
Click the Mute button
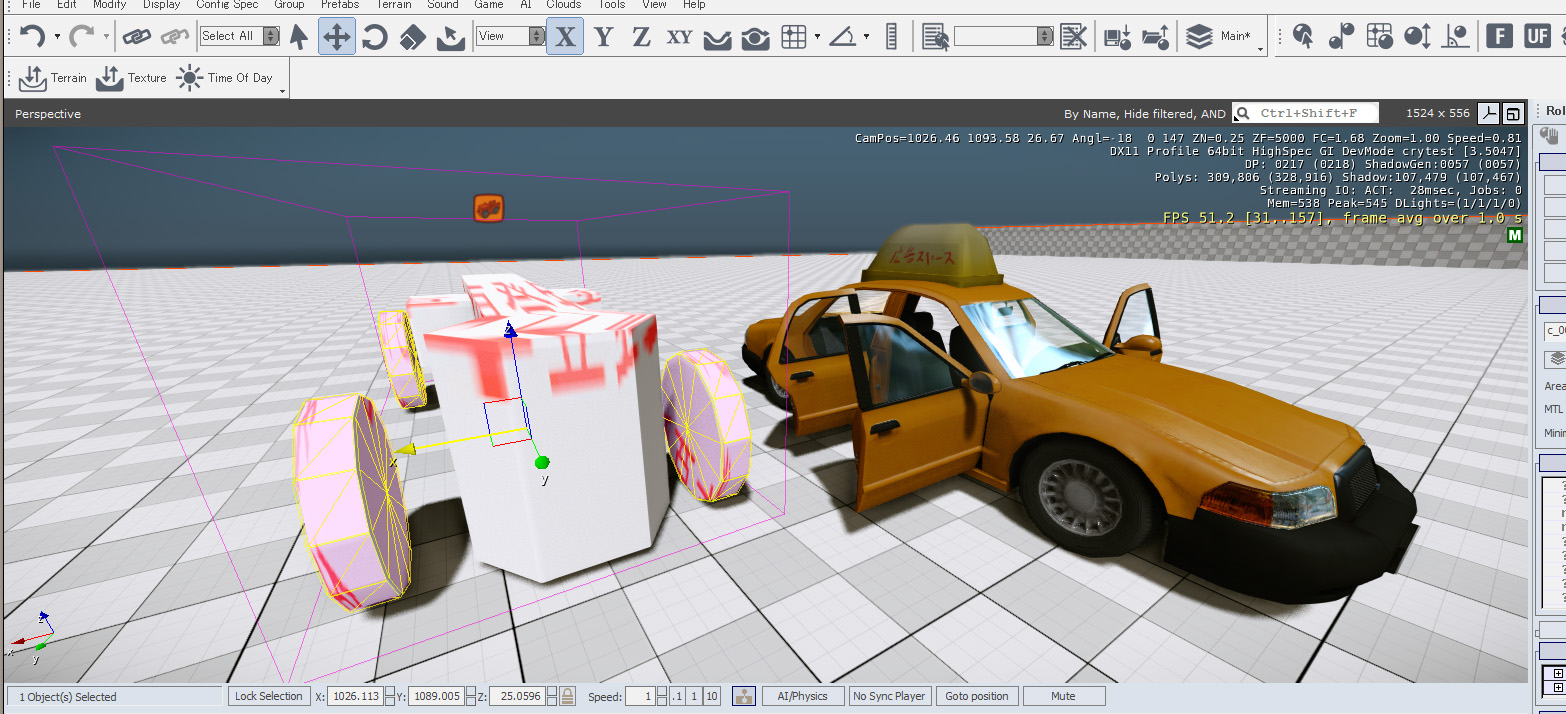tap(1064, 696)
